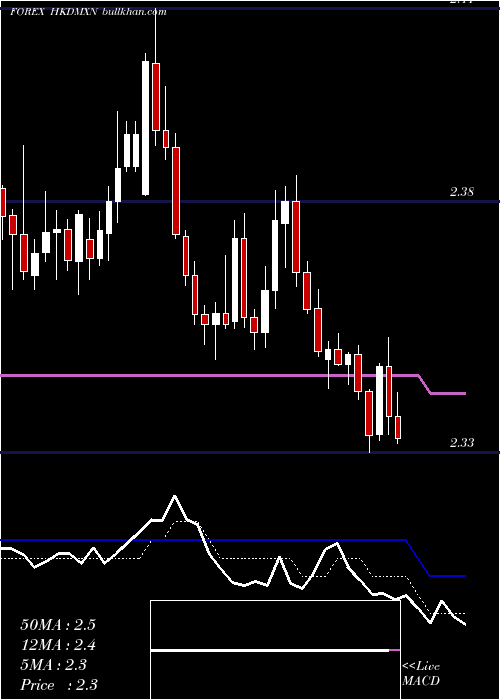Viewport: 500px width, 700px height.
Task: Click the '50MA : 2.5' legend text
Action: click(x=58, y=625)
